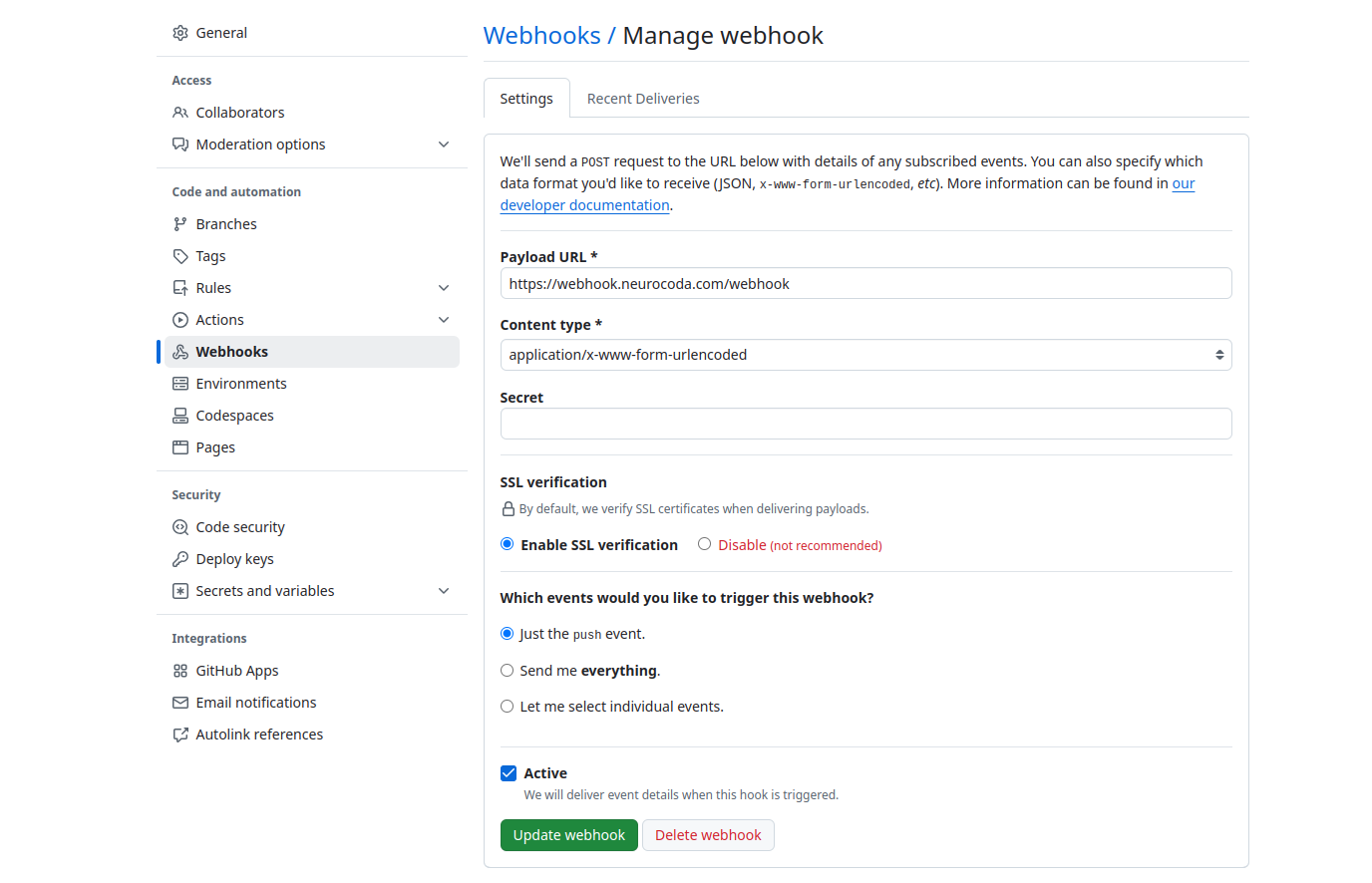Click the Delete webhook button
The image size is (1372, 883).
tap(708, 835)
